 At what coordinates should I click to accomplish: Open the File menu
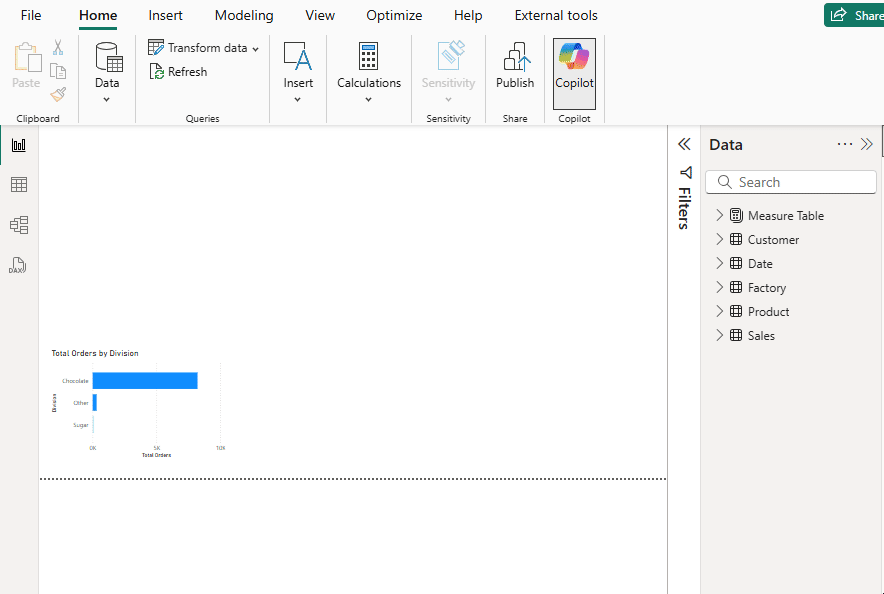click(31, 15)
